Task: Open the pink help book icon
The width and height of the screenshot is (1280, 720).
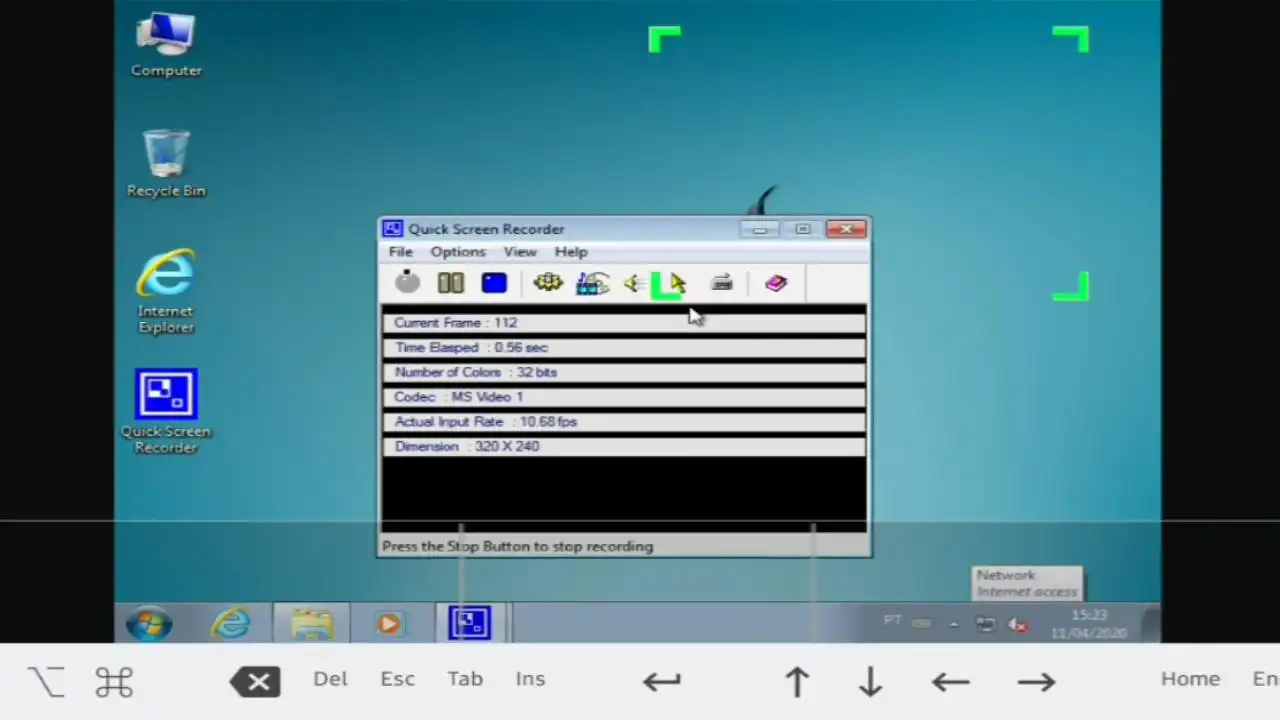Action: coord(776,284)
